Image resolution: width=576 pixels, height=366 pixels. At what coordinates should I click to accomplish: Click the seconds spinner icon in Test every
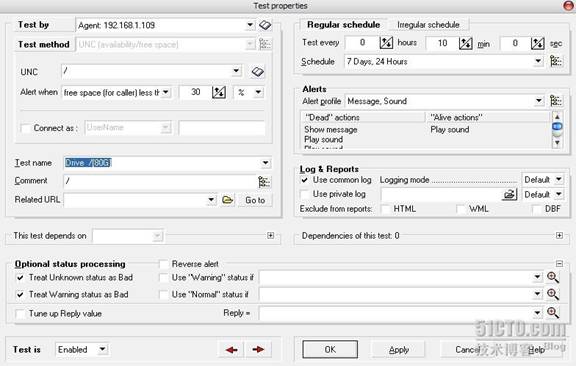(x=537, y=43)
